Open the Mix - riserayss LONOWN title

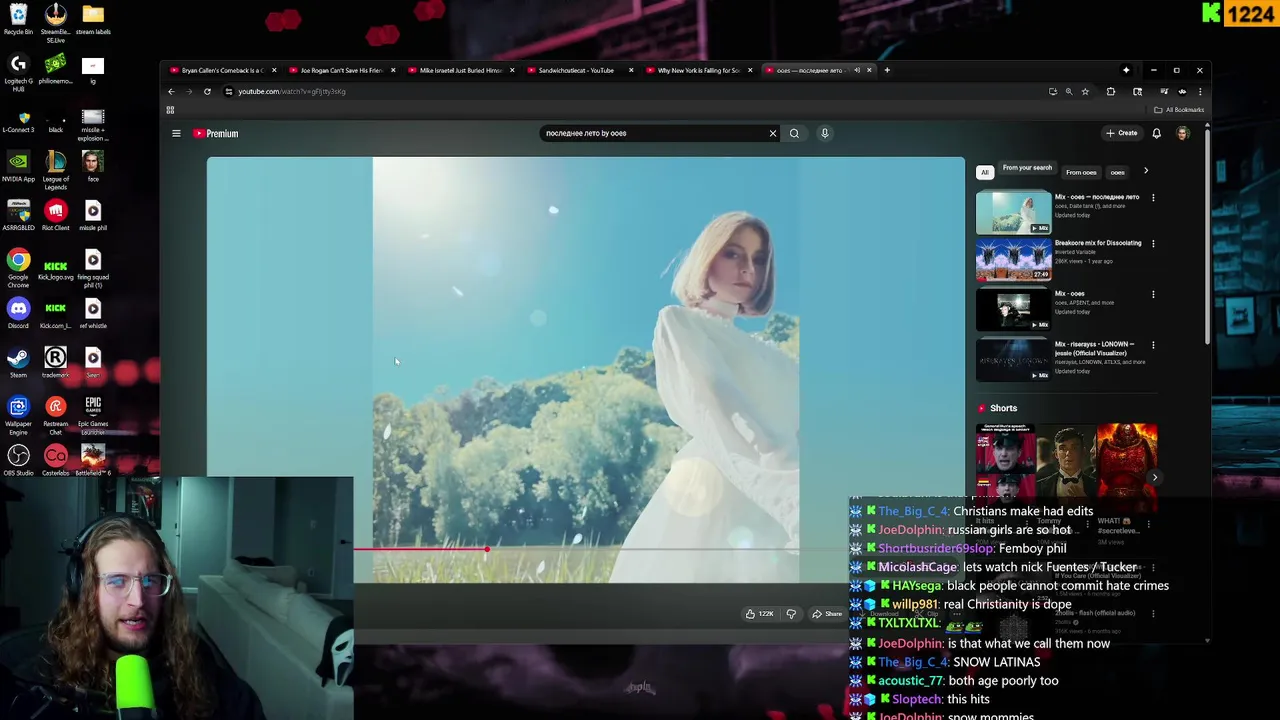pyautogui.click(x=1098, y=348)
